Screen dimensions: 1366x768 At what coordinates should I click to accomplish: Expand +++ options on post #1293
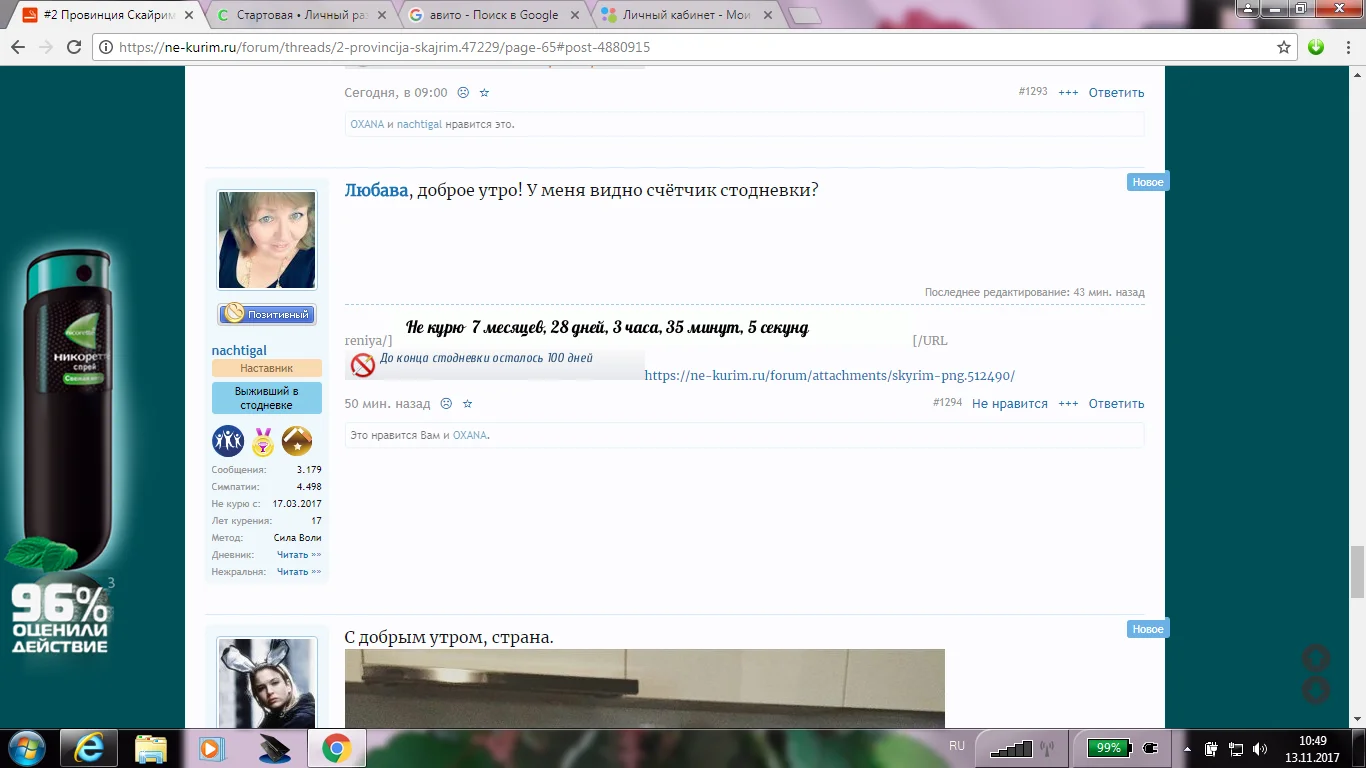(1068, 93)
